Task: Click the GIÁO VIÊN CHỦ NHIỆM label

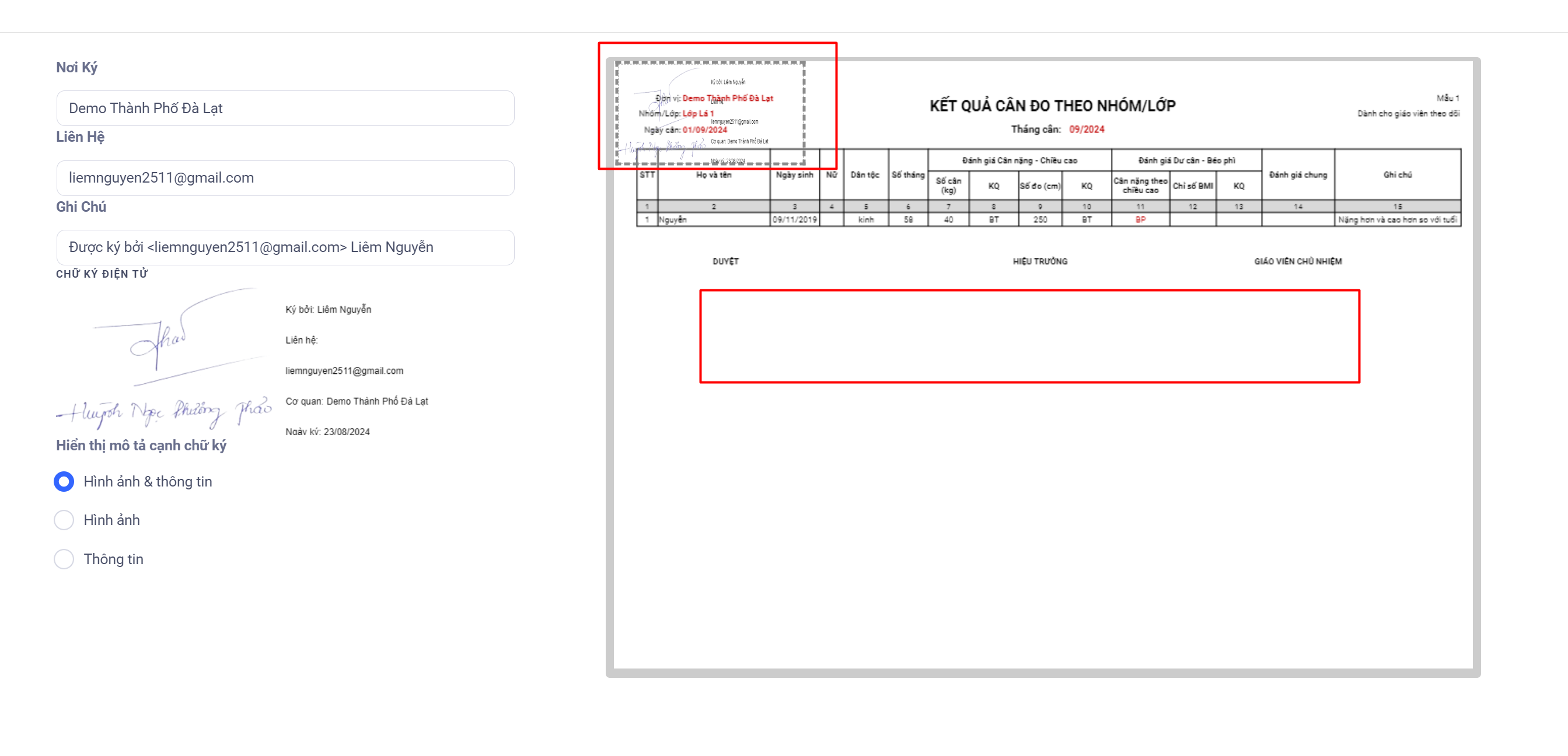Action: point(1297,261)
